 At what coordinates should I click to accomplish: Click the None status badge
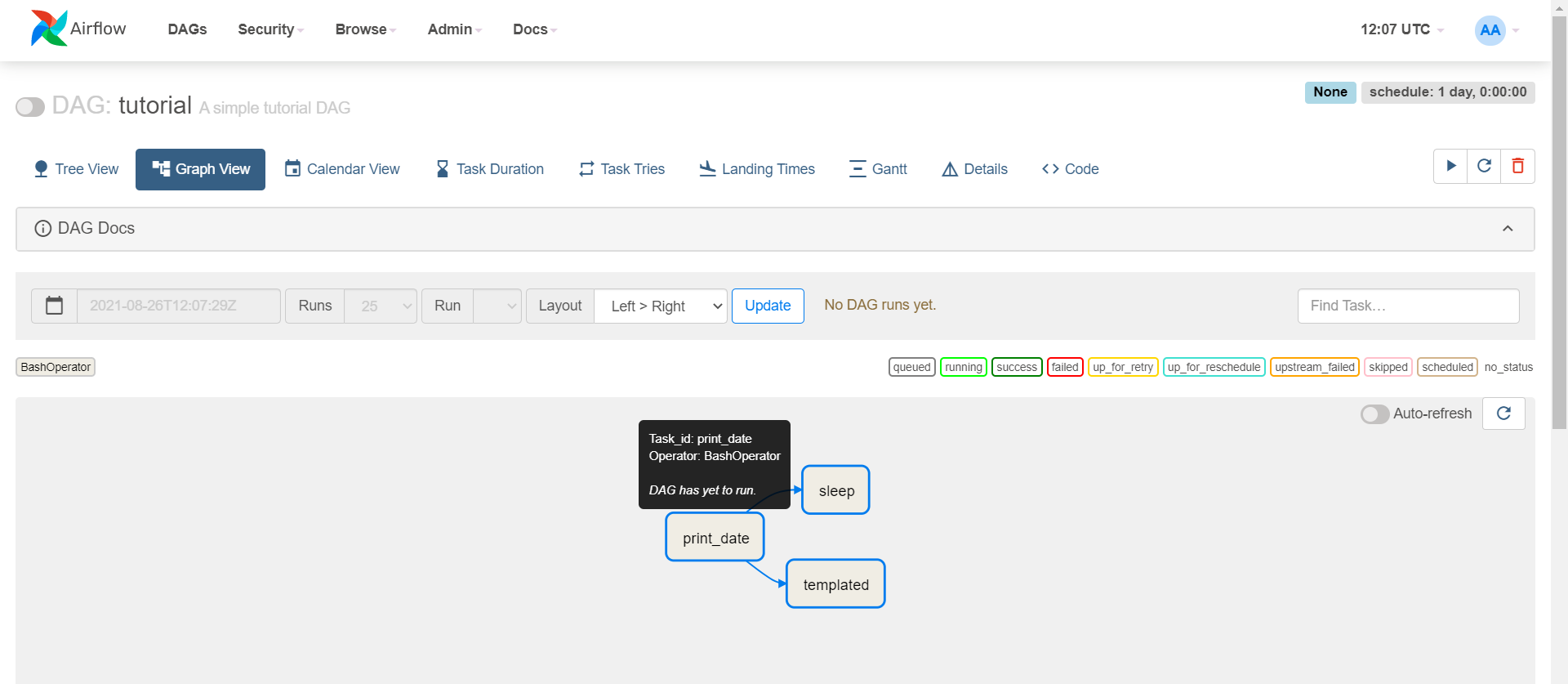click(1330, 92)
